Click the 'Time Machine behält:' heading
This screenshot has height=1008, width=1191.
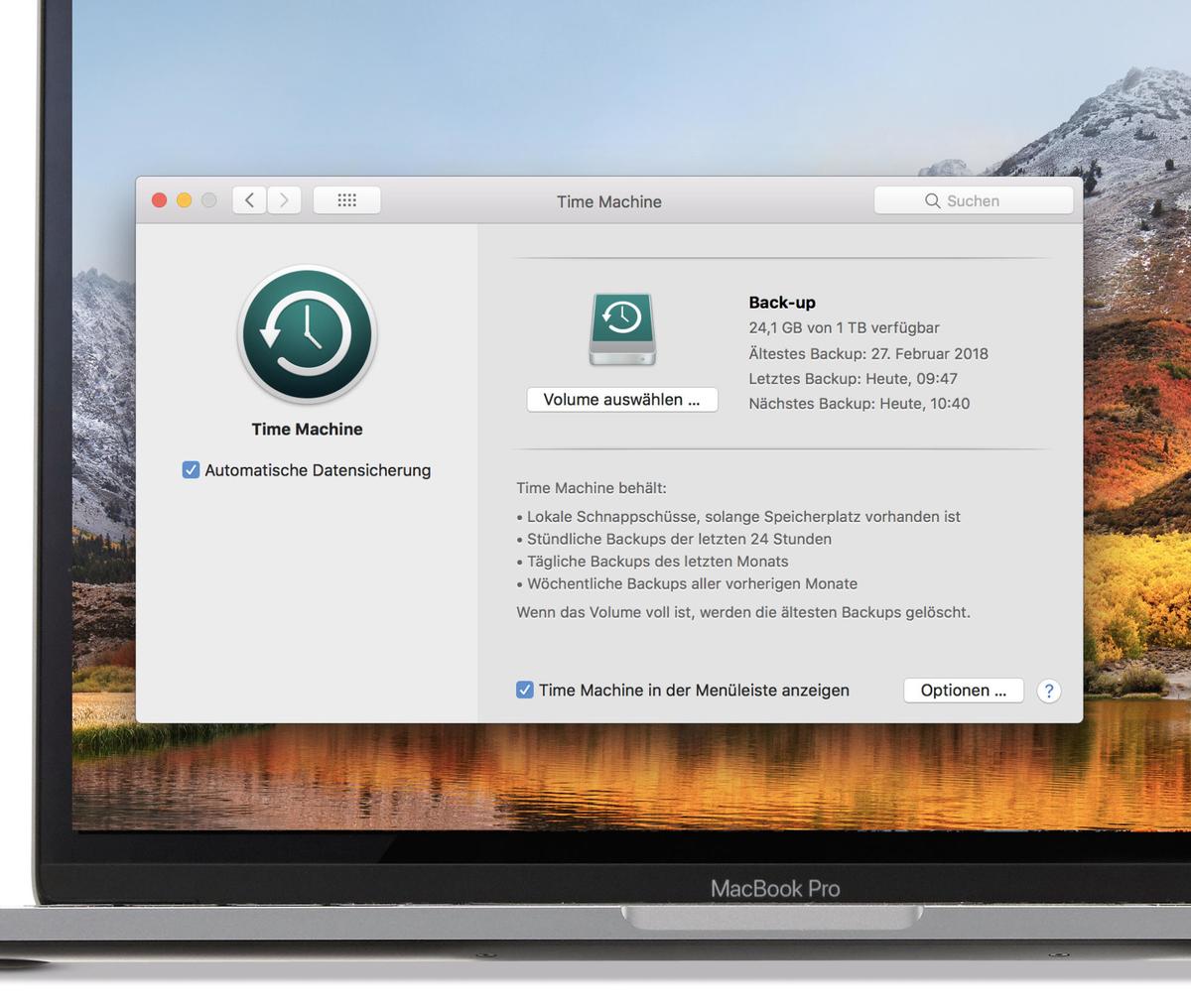tap(592, 488)
